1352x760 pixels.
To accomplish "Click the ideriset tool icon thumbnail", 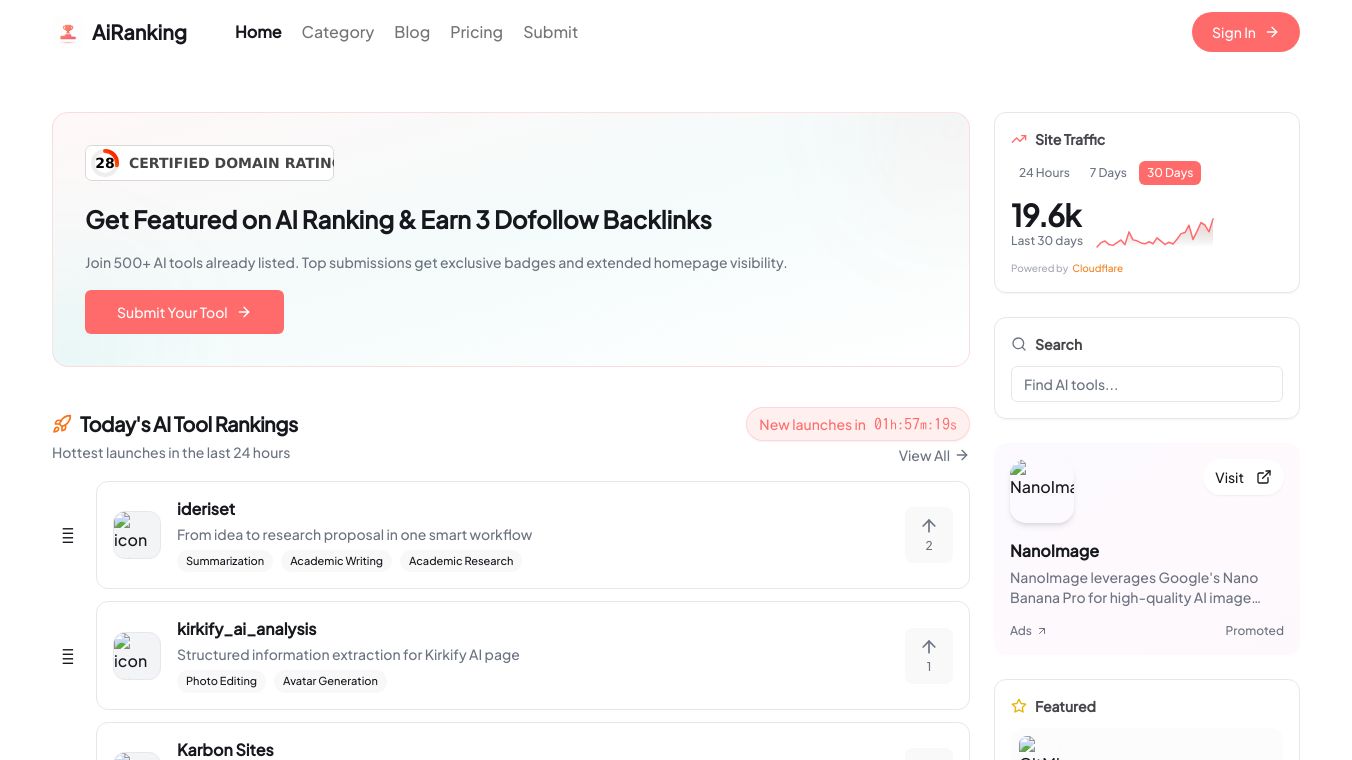I will pyautogui.click(x=136, y=535).
